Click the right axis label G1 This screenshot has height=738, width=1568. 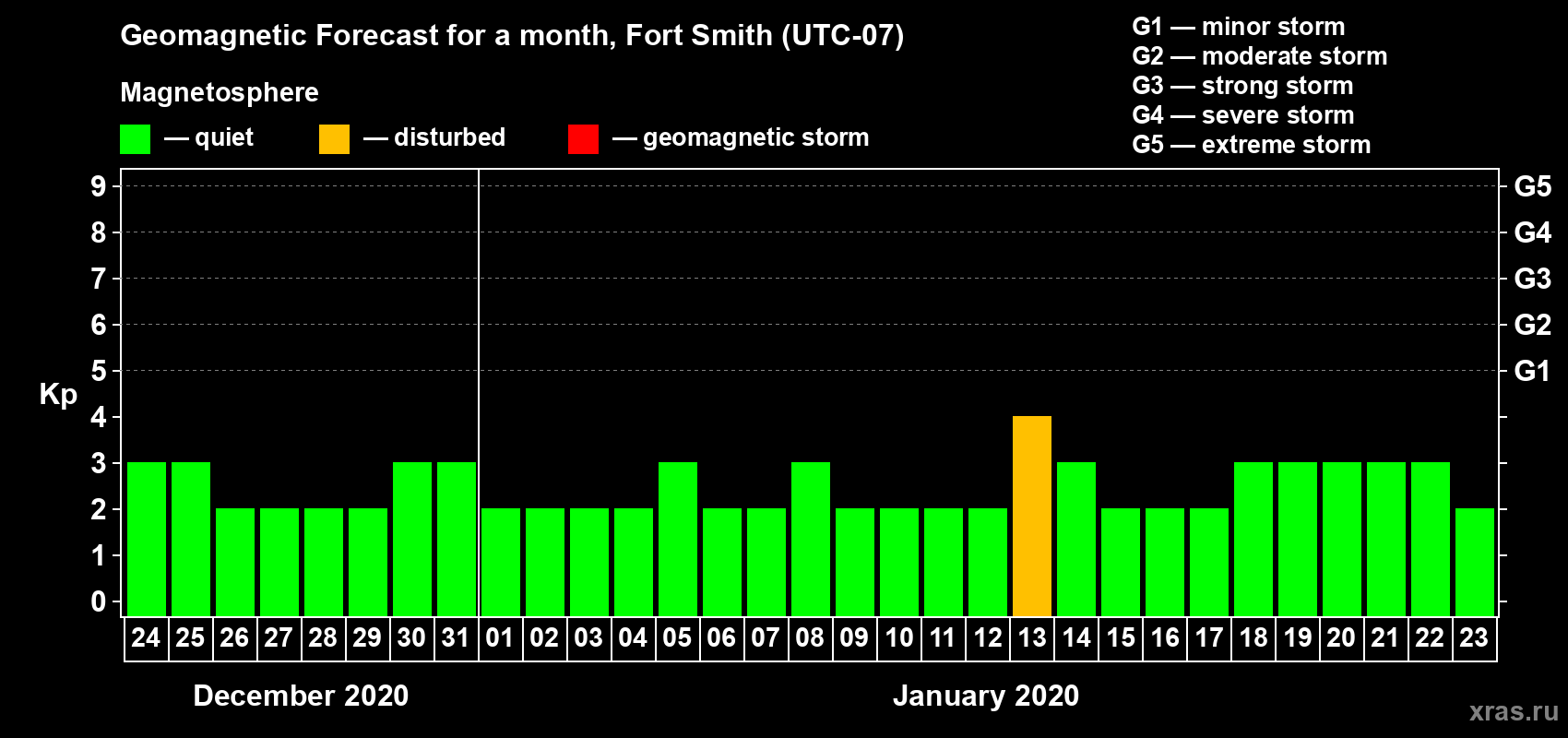[1533, 371]
